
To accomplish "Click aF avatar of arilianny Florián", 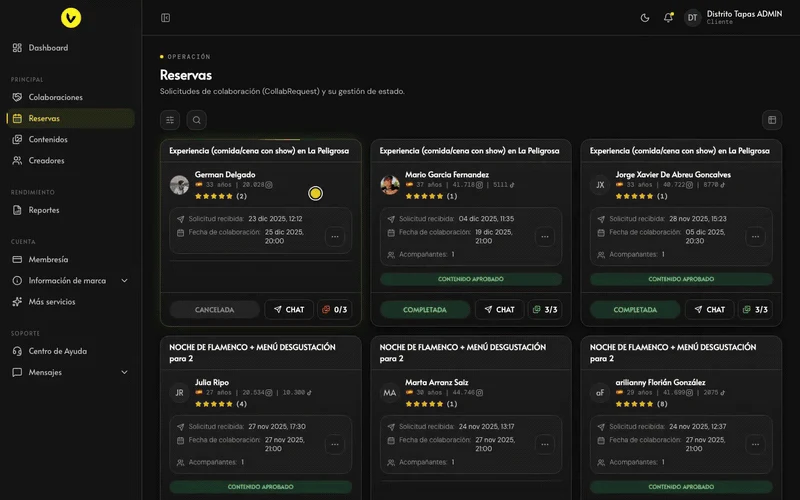I will coord(600,392).
